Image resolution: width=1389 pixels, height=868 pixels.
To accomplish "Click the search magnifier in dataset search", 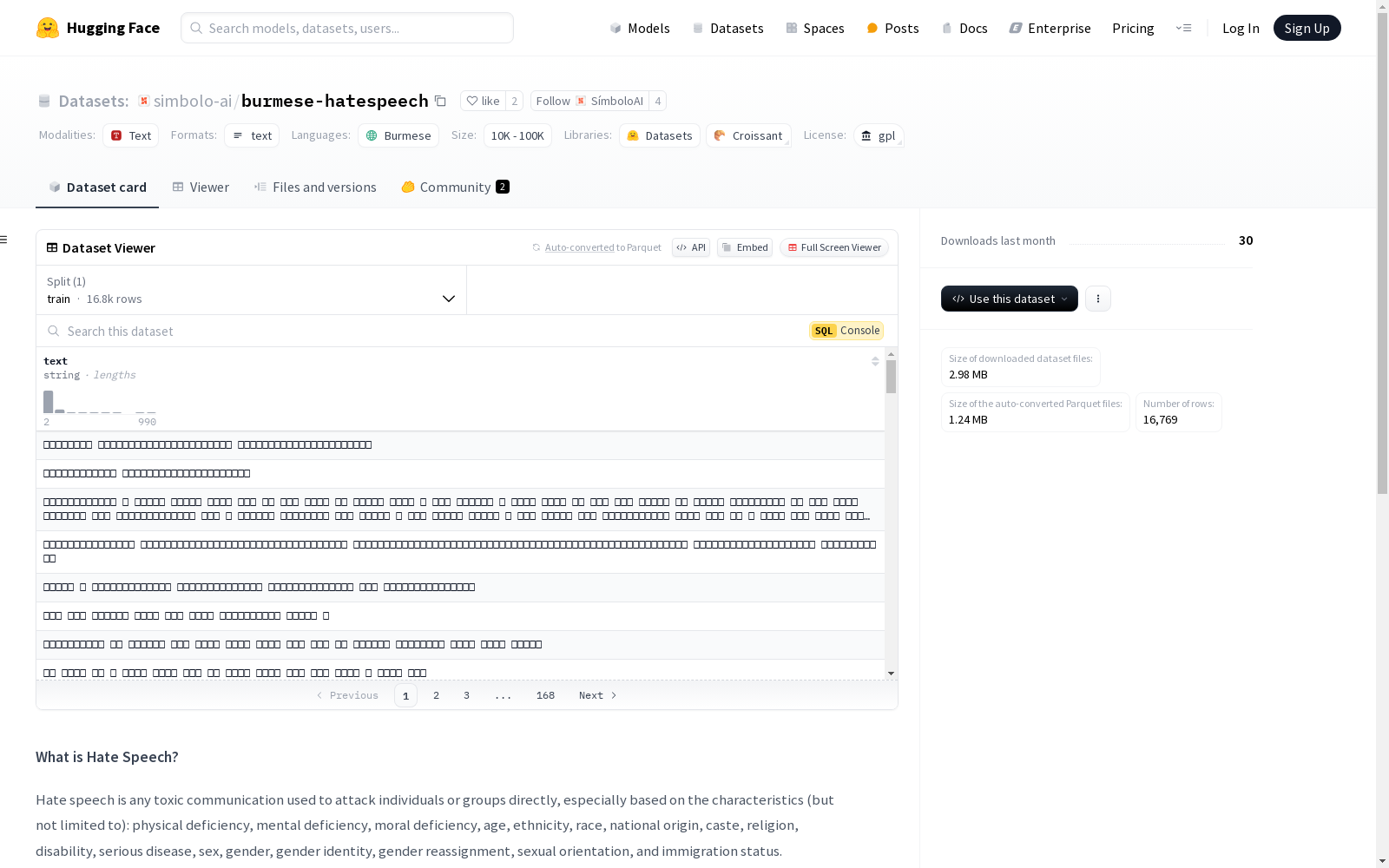I will tap(54, 331).
